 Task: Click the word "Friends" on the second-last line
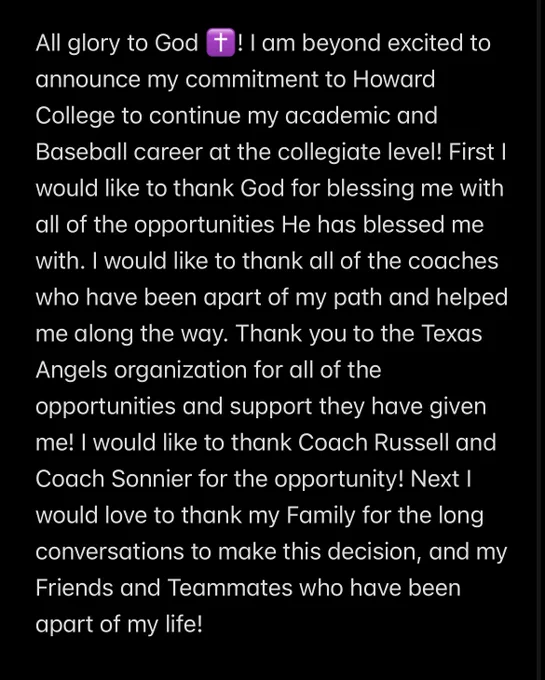tap(74, 588)
